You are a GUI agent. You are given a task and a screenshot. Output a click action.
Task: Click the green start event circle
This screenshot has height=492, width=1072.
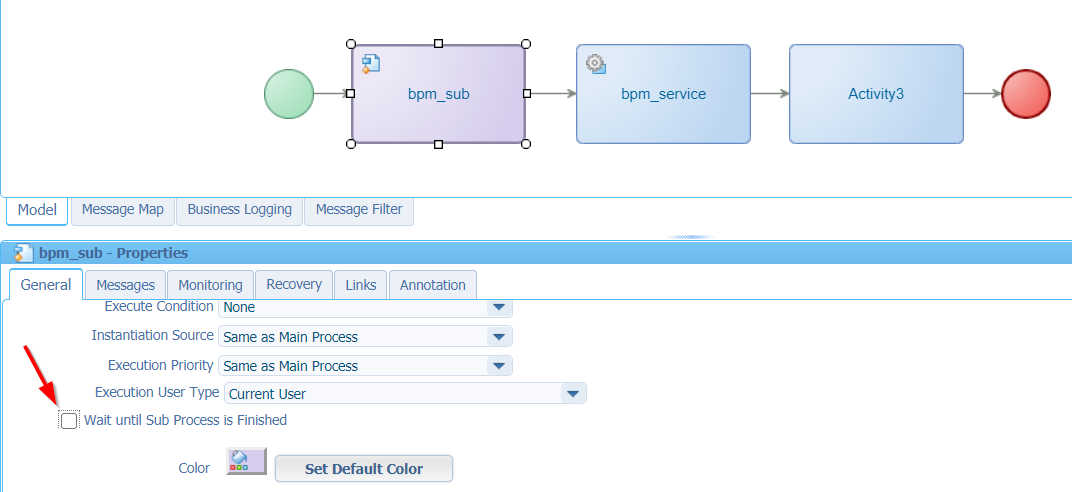click(289, 94)
